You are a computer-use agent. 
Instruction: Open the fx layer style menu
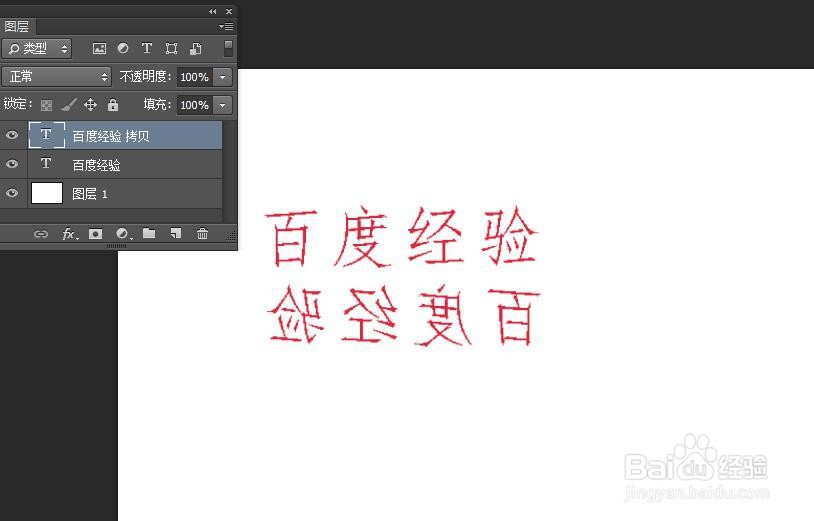70,234
